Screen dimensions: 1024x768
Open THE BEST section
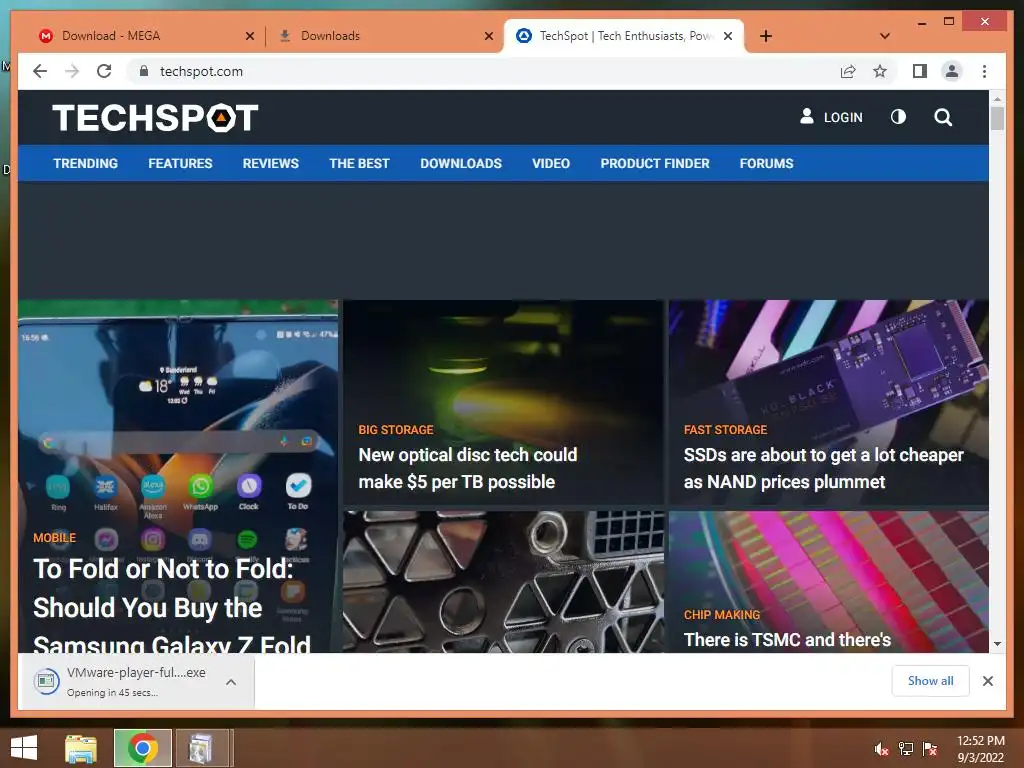359,163
